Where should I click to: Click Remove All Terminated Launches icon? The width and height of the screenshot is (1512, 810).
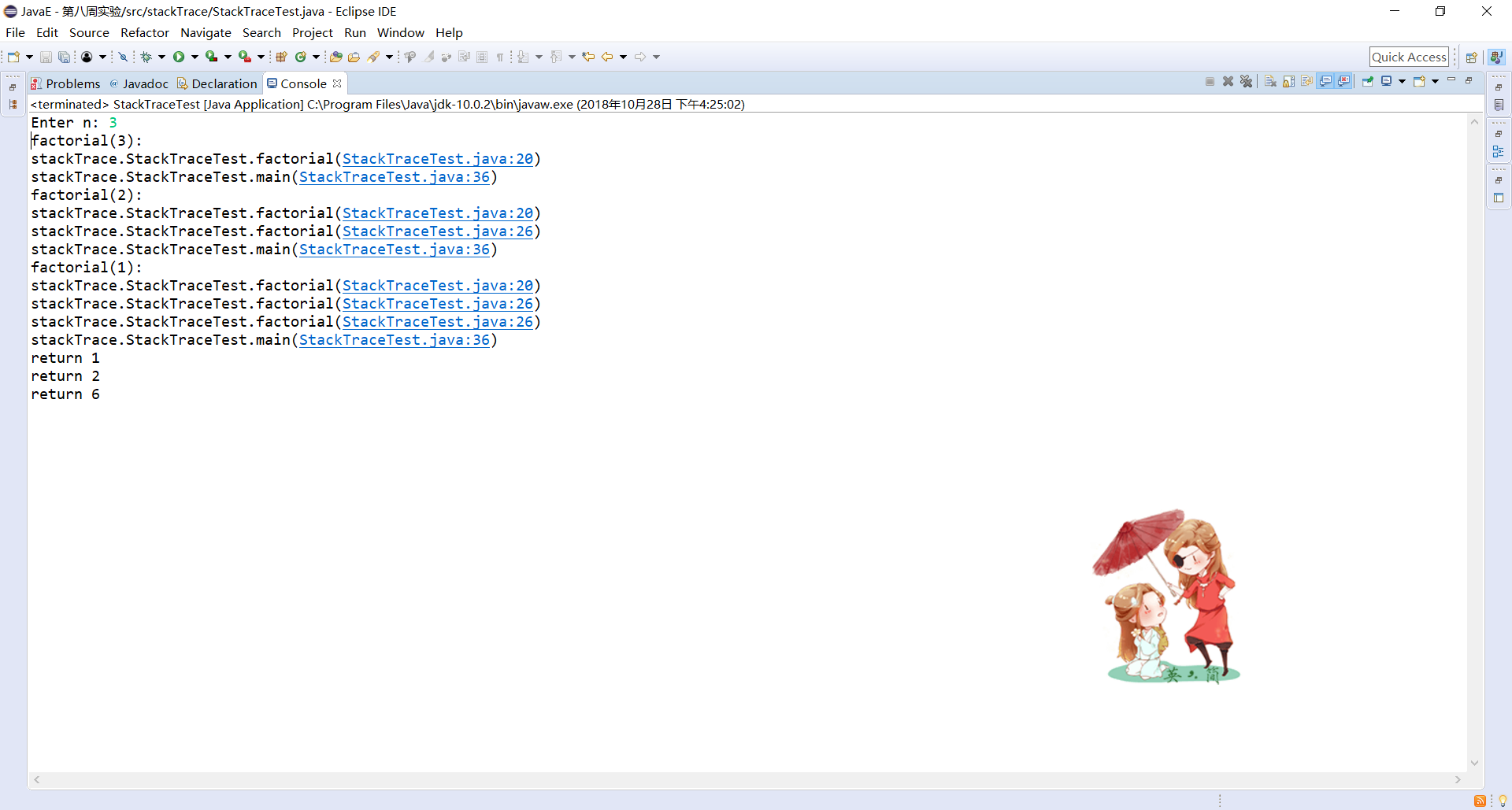1246,81
